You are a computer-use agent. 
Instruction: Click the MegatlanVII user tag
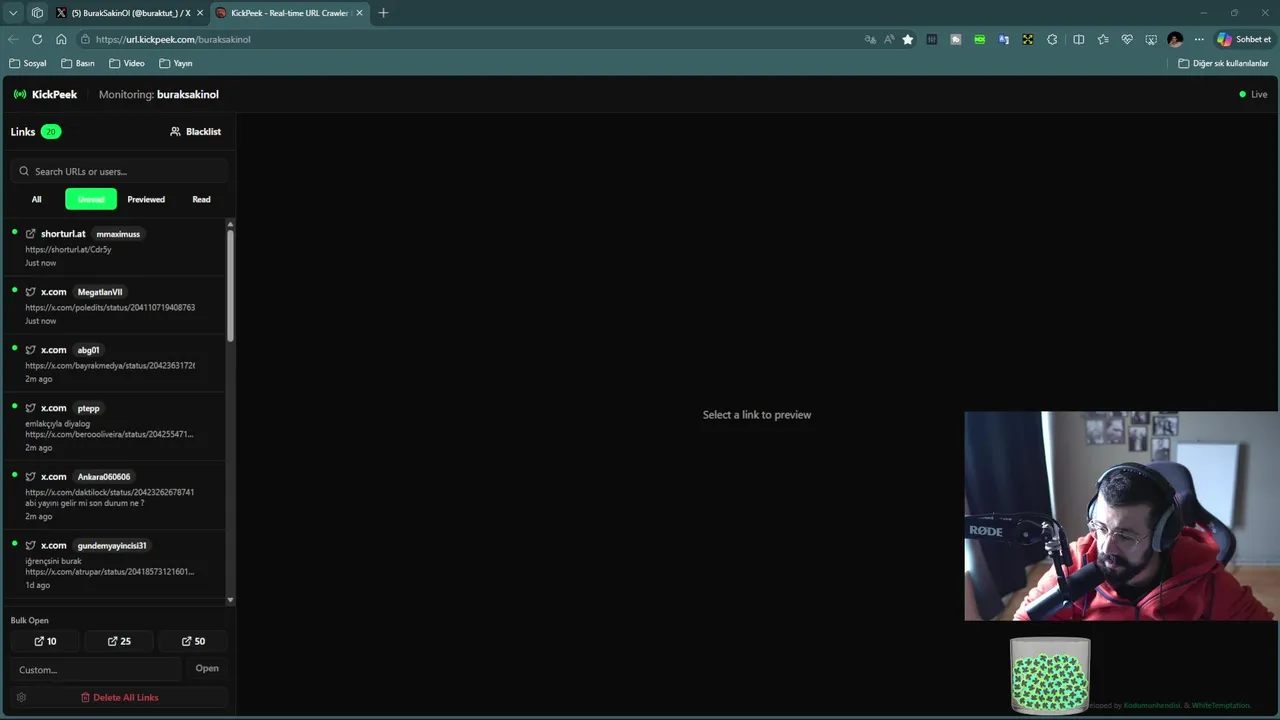100,292
